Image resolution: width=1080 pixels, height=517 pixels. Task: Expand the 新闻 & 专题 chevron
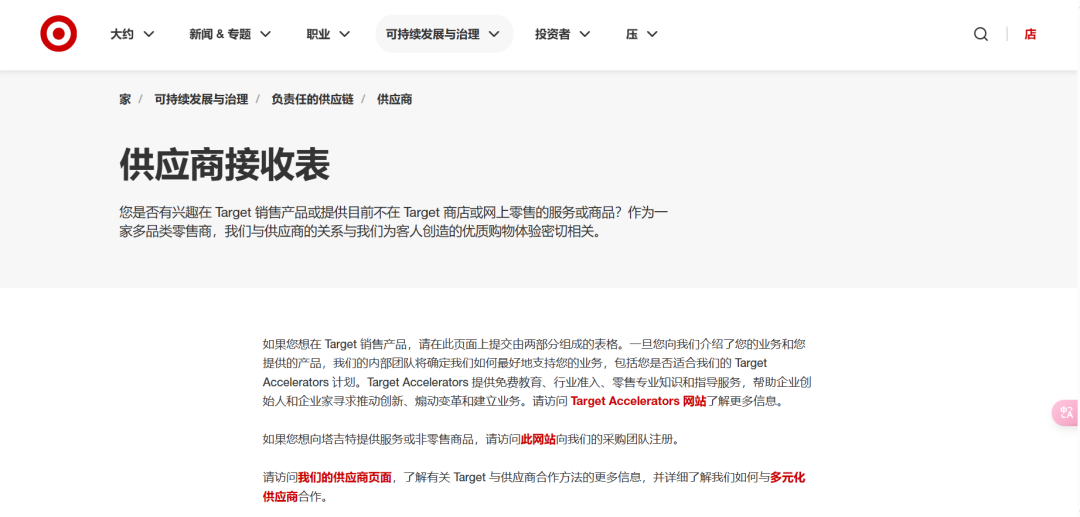tap(265, 34)
